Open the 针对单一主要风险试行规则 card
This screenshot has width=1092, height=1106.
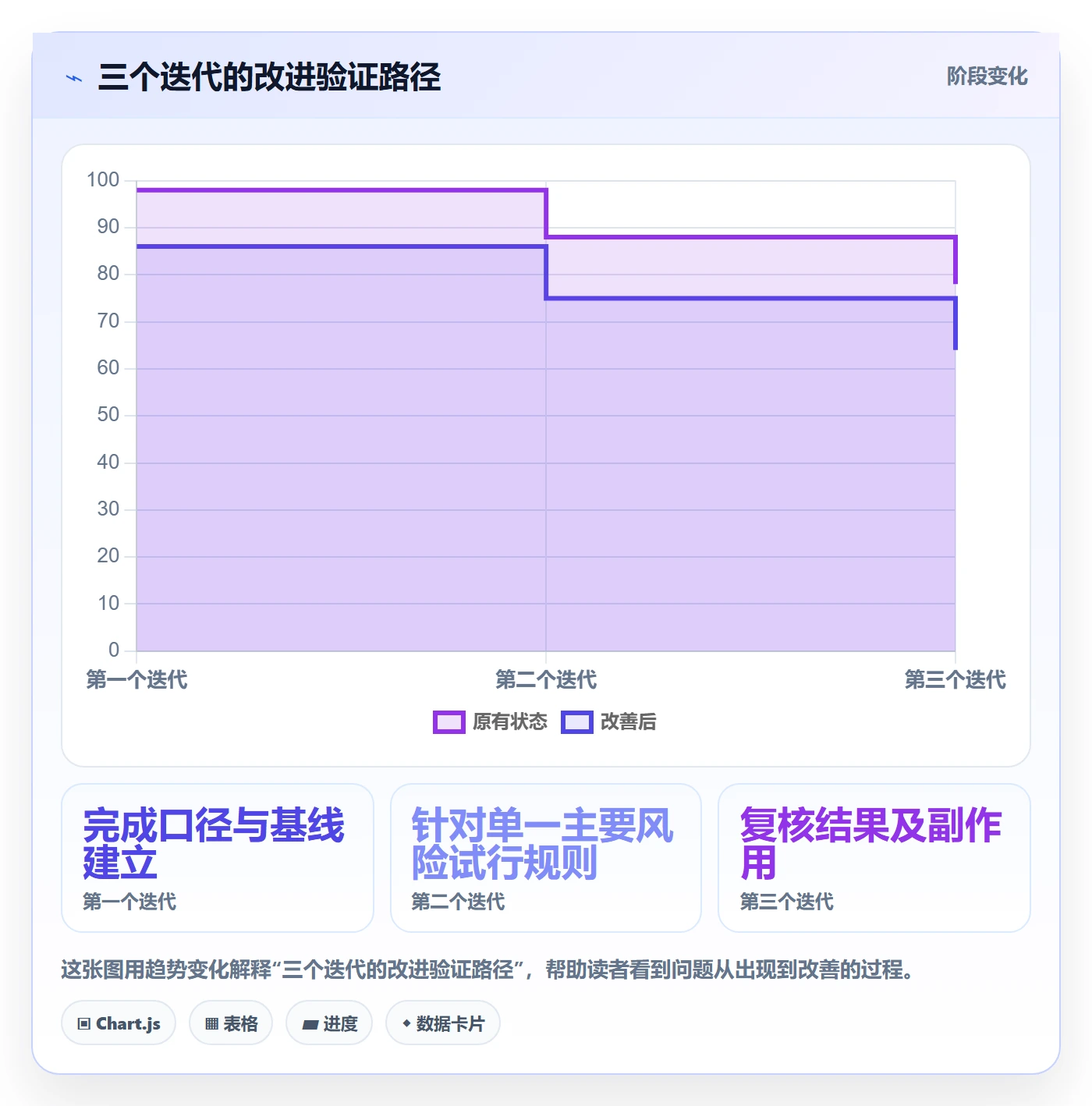click(x=546, y=858)
